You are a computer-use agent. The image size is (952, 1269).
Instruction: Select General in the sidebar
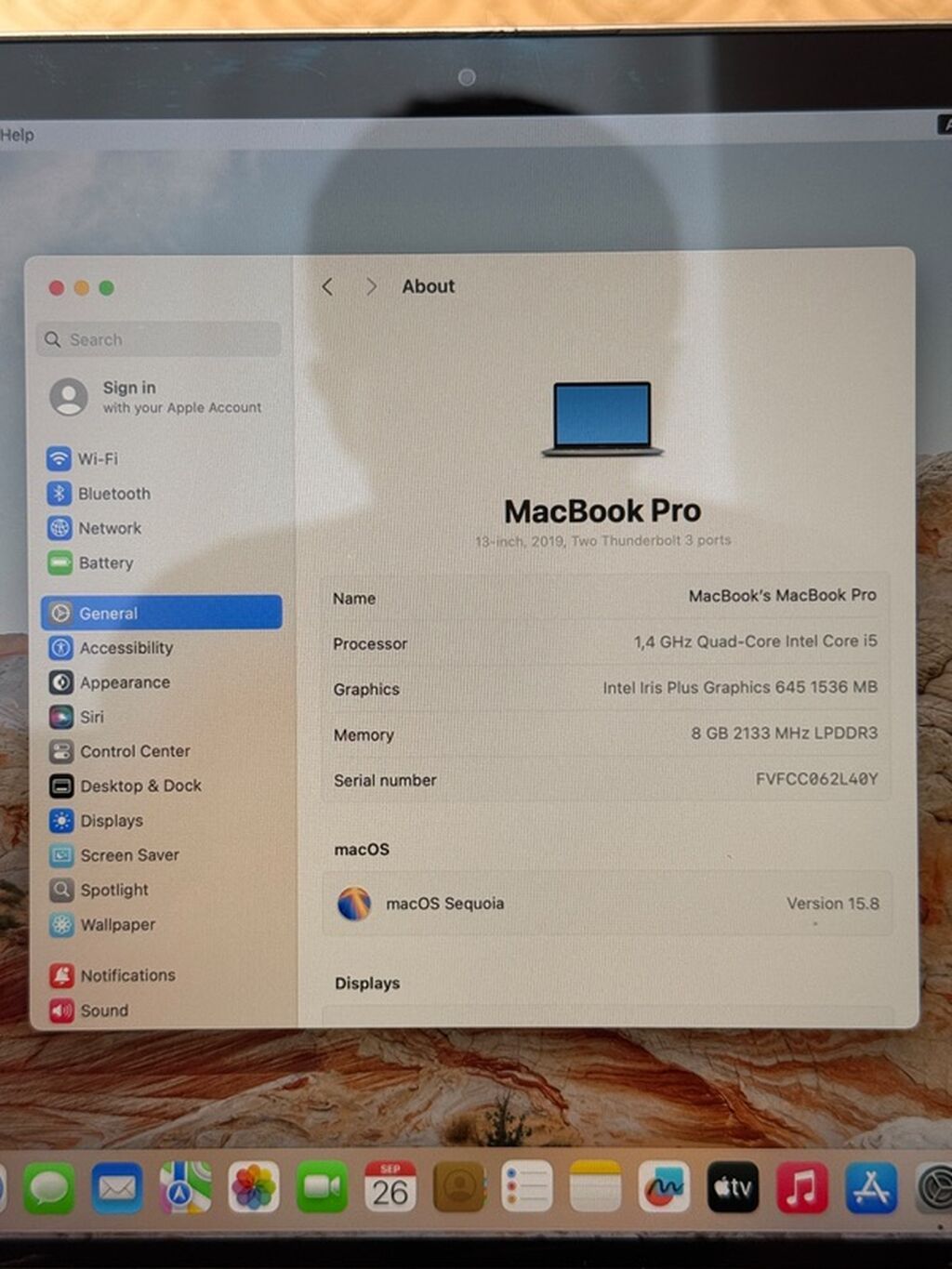point(162,613)
